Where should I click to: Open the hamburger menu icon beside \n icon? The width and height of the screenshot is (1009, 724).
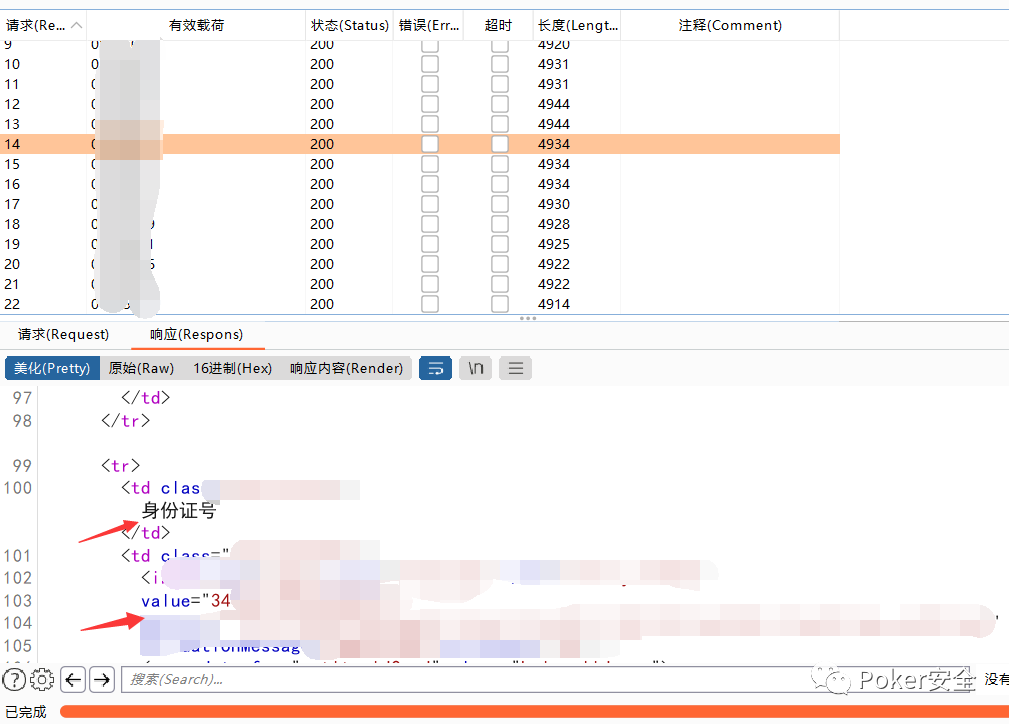(x=514, y=368)
